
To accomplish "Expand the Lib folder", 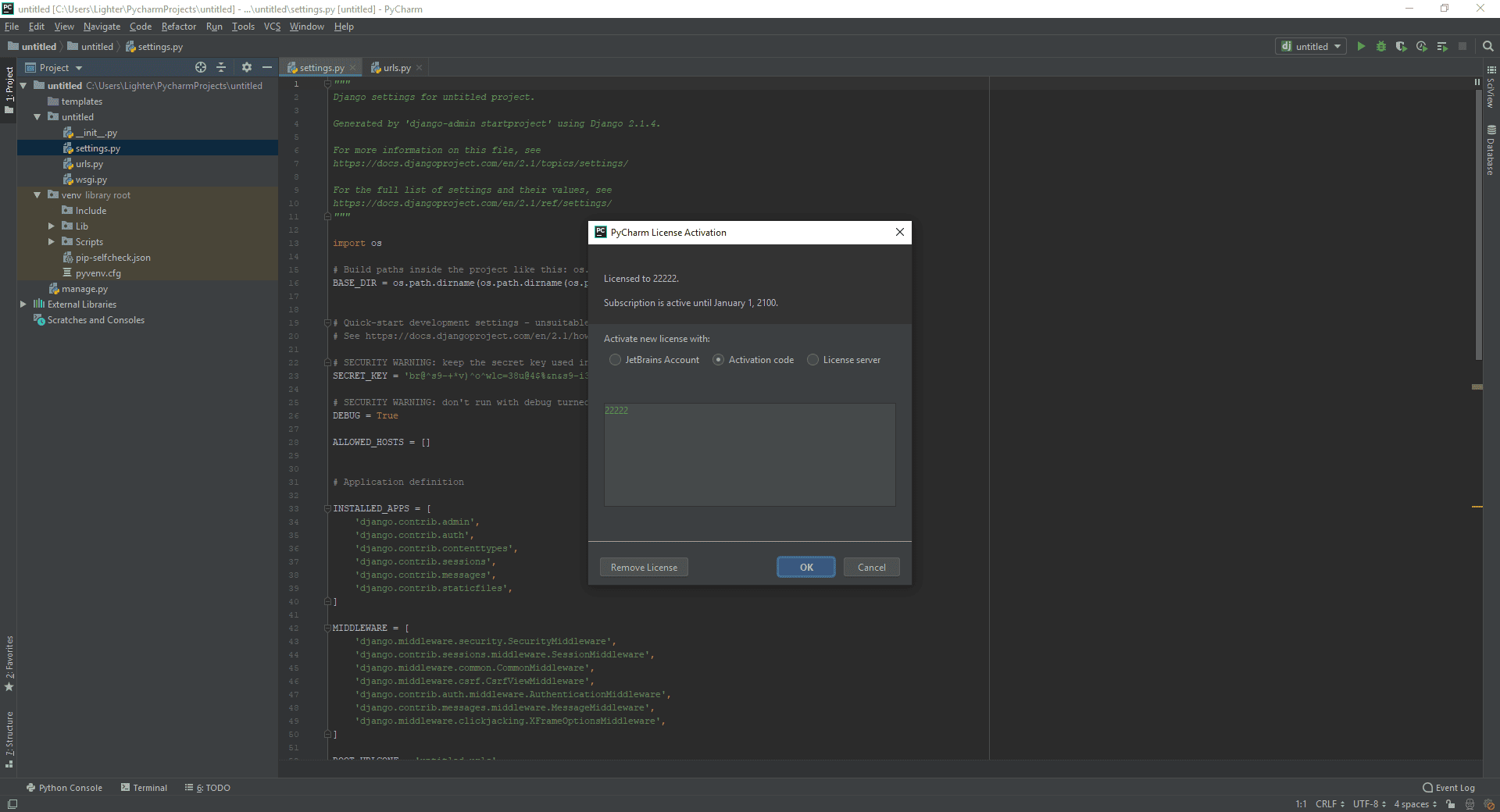I will point(52,226).
